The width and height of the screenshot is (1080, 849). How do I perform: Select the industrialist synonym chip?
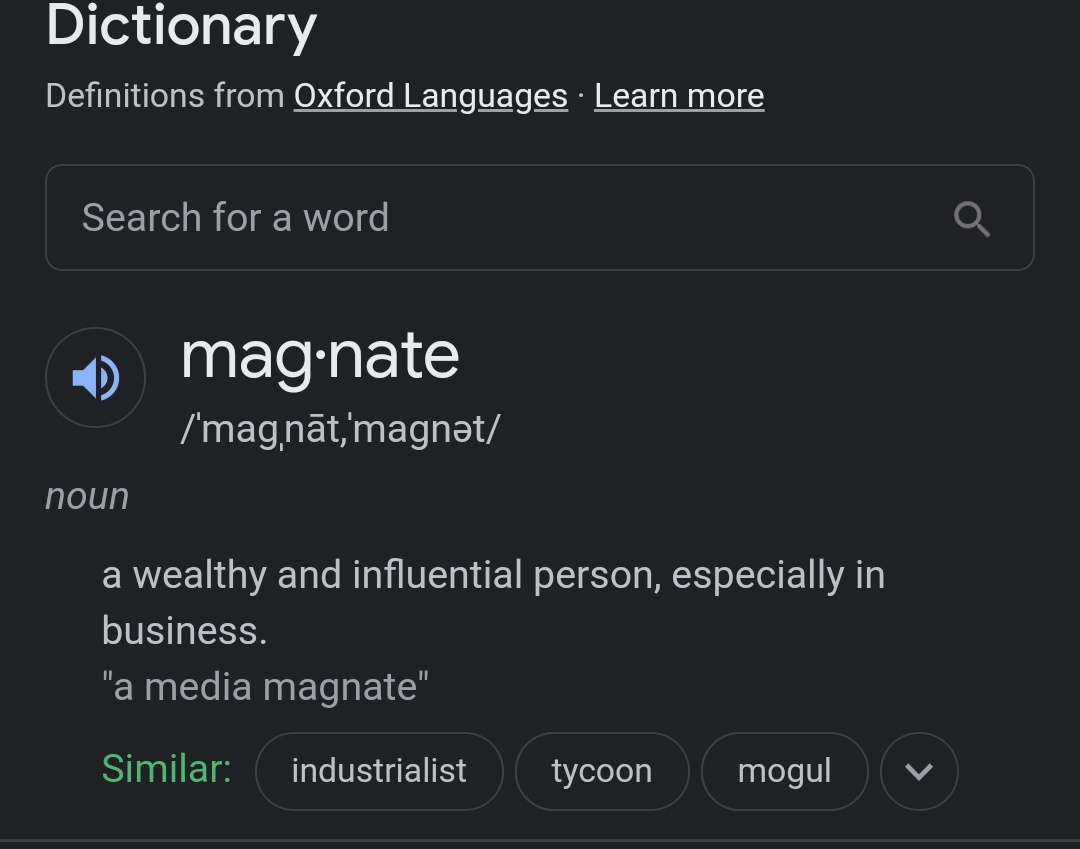point(379,771)
